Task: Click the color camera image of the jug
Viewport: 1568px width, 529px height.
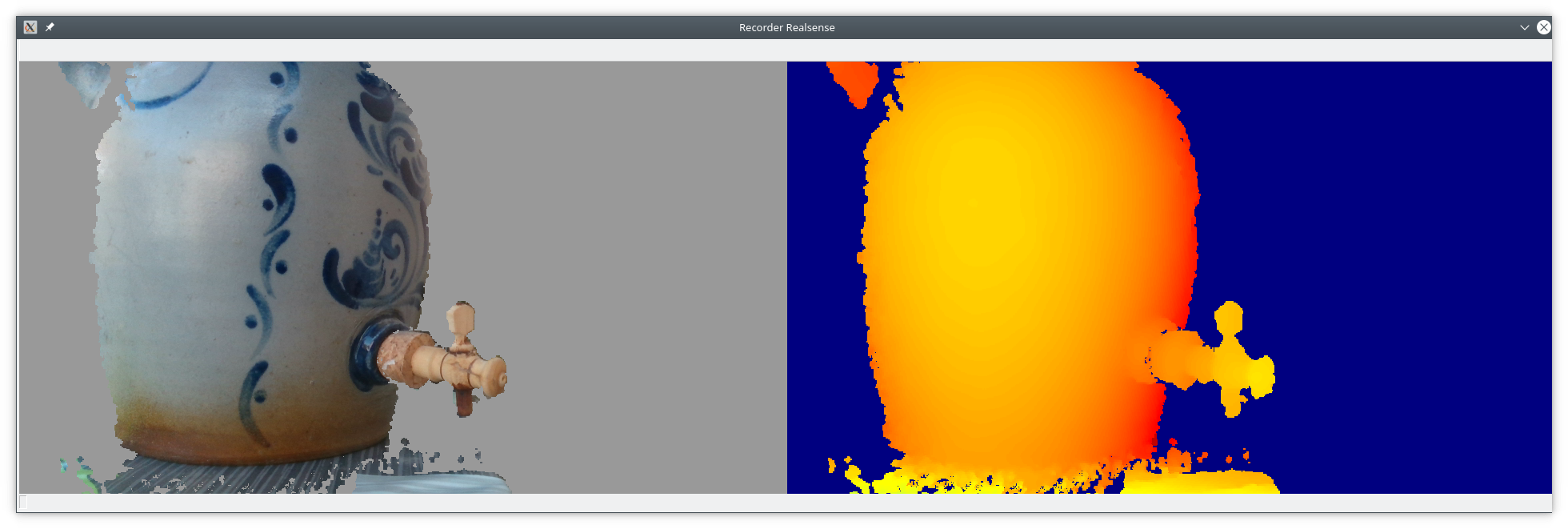Action: [403, 278]
